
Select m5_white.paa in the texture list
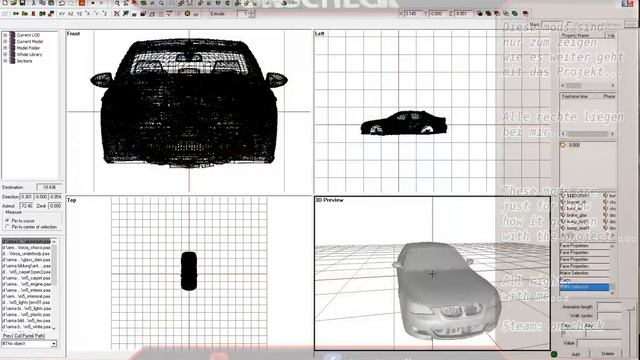[x=27, y=327]
